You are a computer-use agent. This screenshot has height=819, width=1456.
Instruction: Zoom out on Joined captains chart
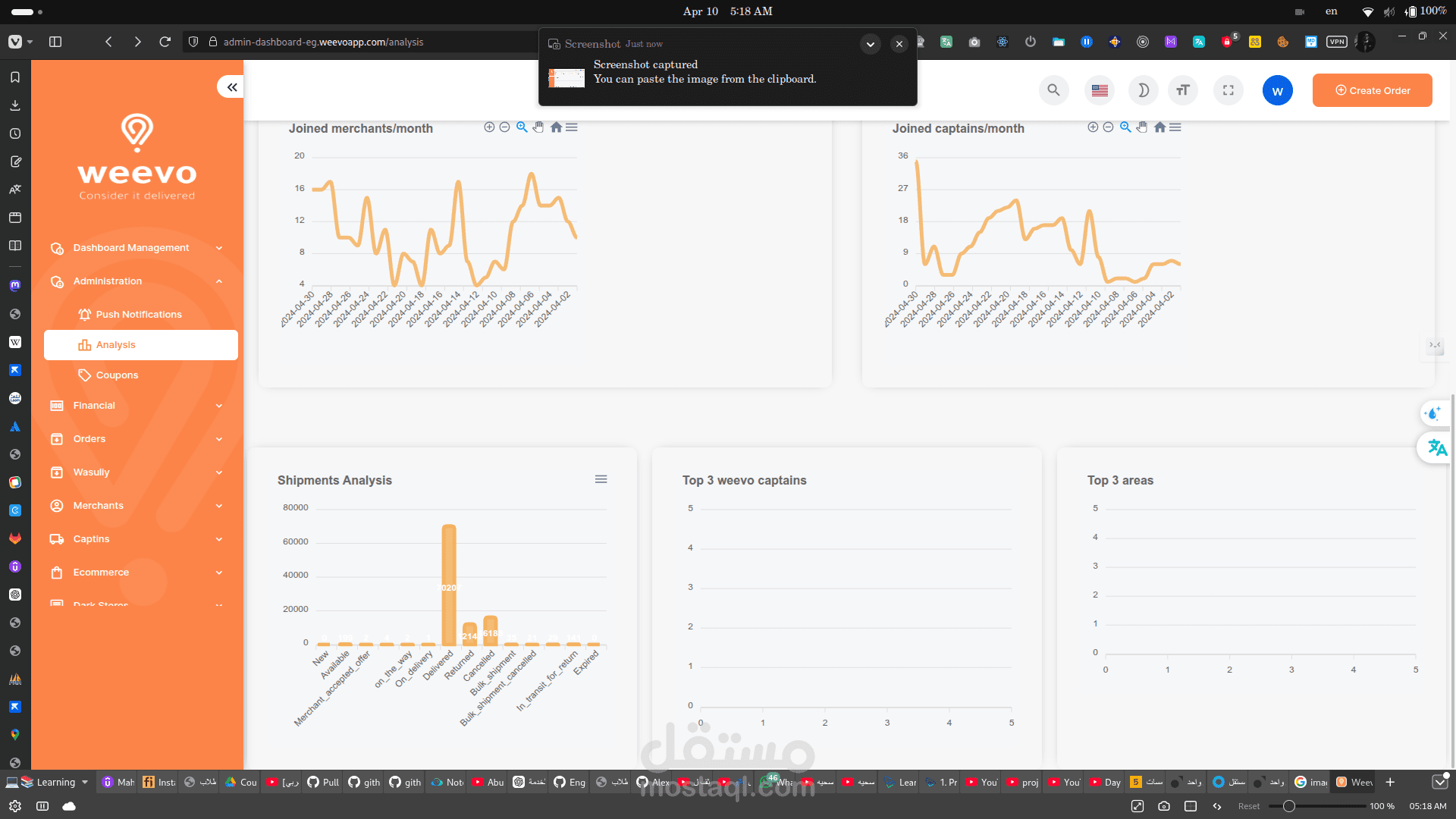point(1108,127)
